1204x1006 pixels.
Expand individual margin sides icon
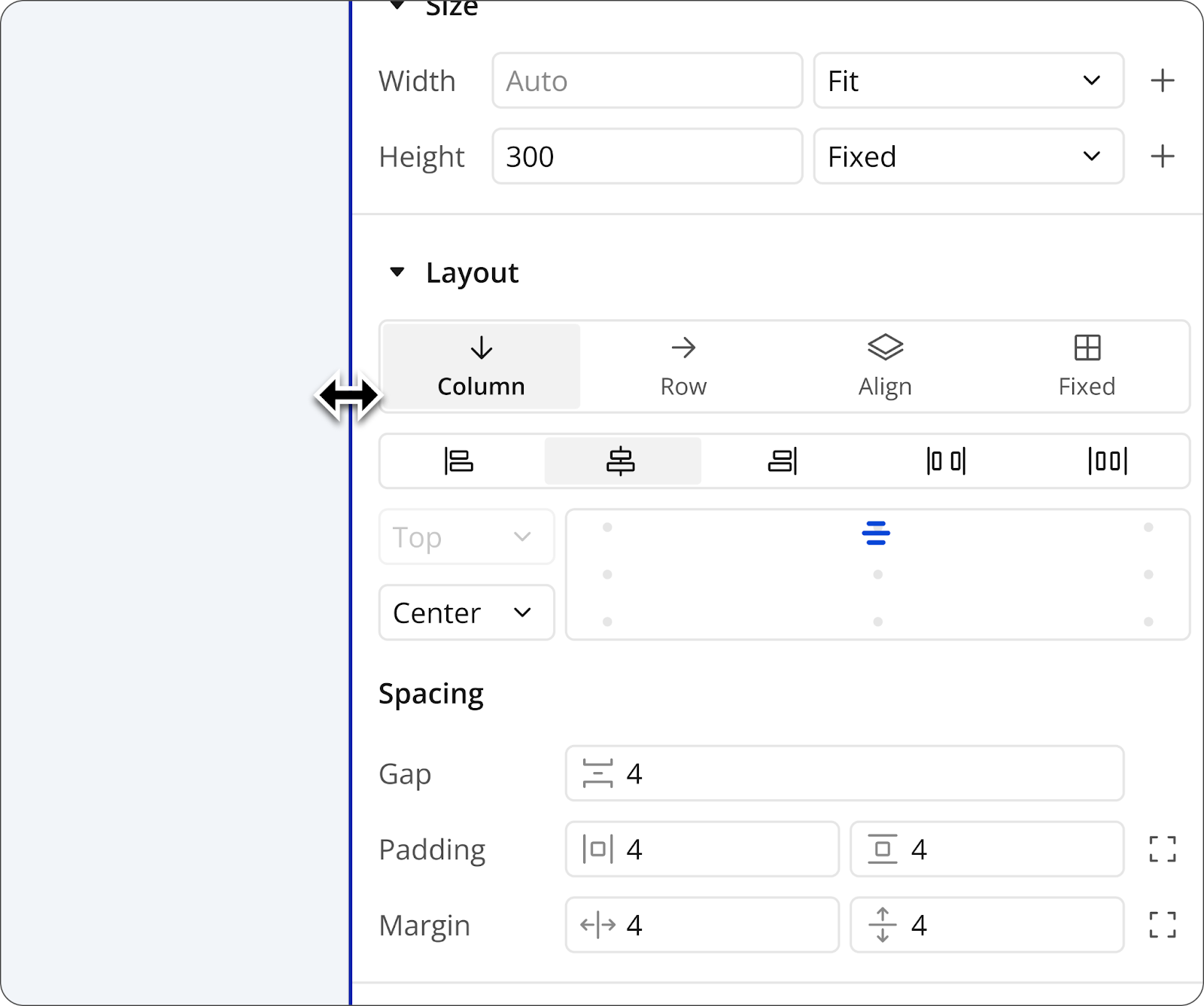1162,925
